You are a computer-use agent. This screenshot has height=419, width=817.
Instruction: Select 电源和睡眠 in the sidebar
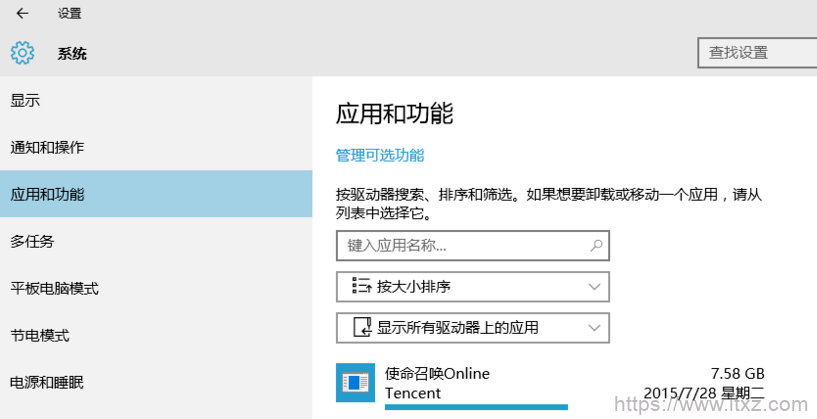(x=156, y=383)
